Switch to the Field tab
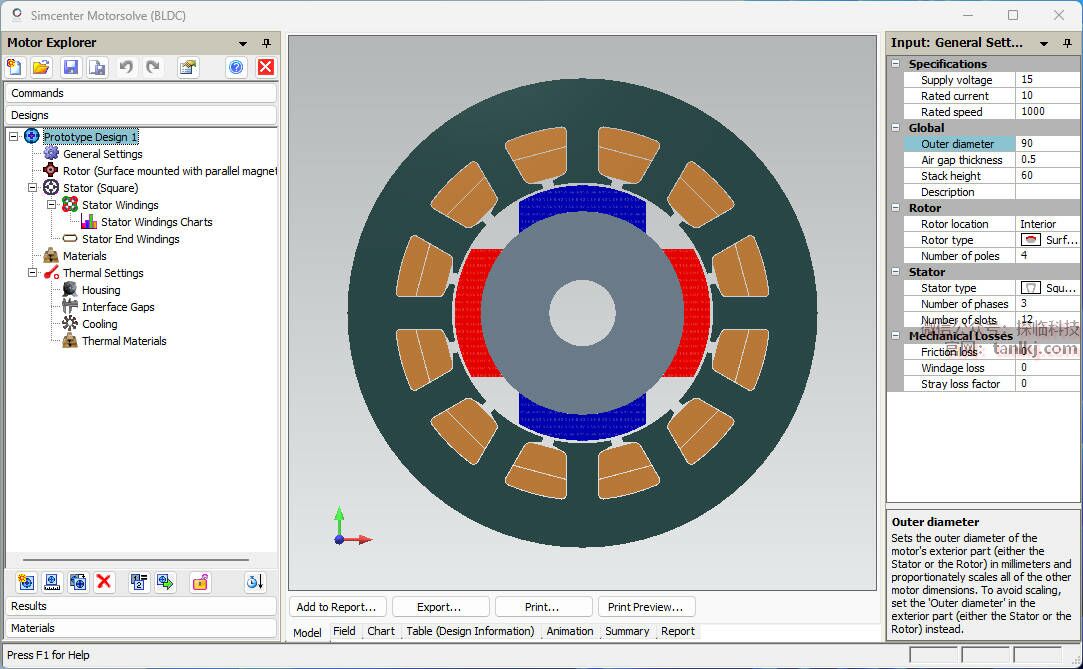1083x669 pixels. point(344,631)
